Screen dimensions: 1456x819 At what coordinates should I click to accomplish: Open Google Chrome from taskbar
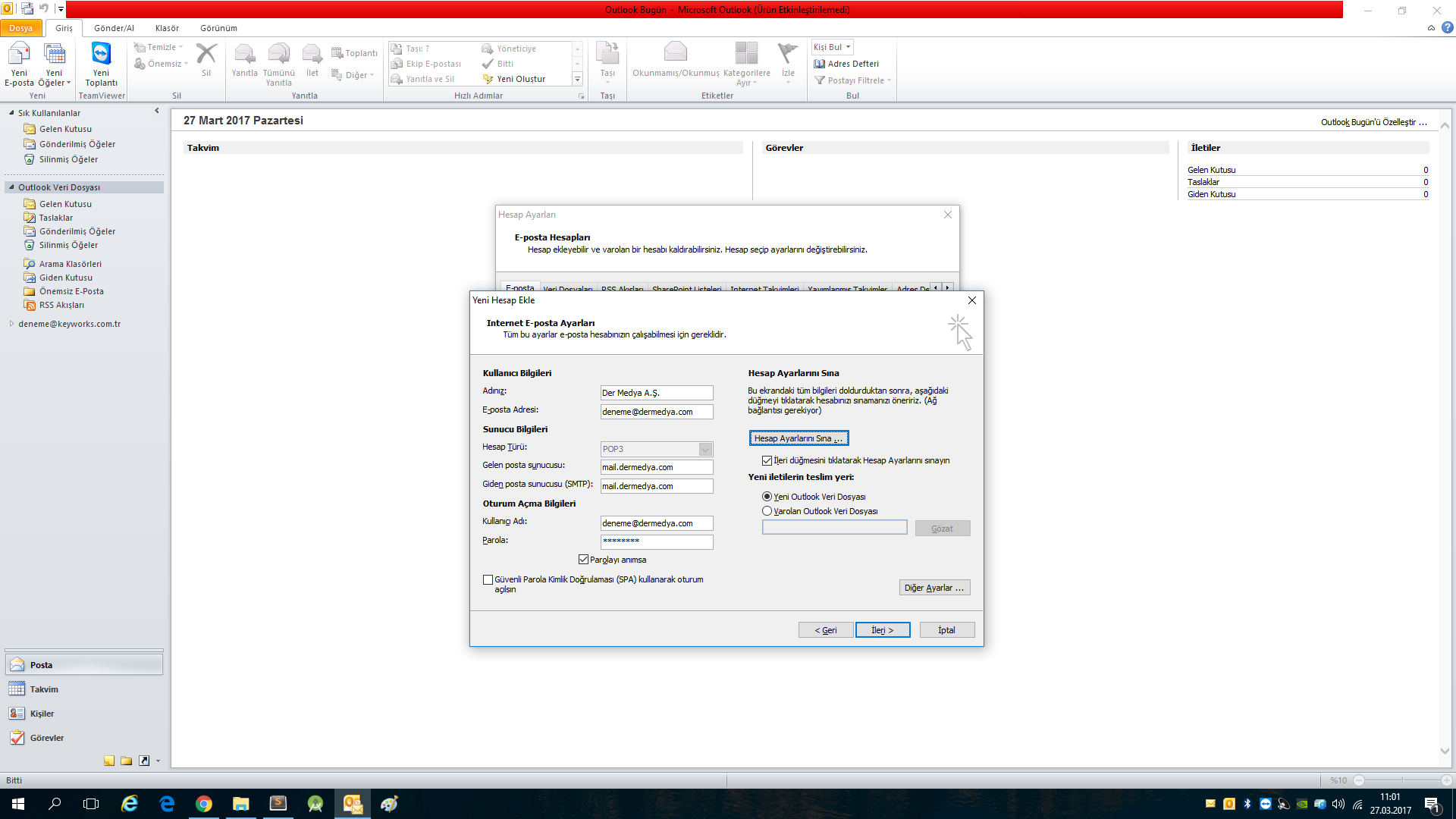pyautogui.click(x=204, y=804)
